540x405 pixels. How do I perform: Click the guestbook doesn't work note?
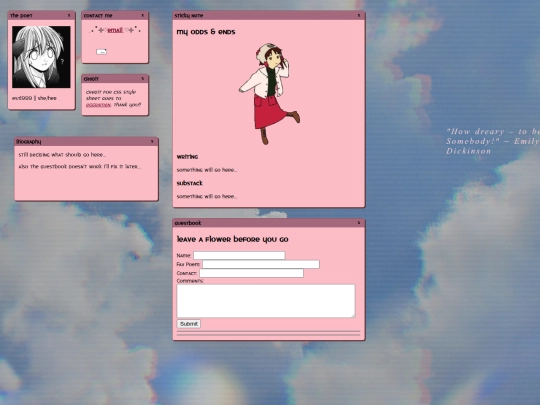tap(80, 167)
